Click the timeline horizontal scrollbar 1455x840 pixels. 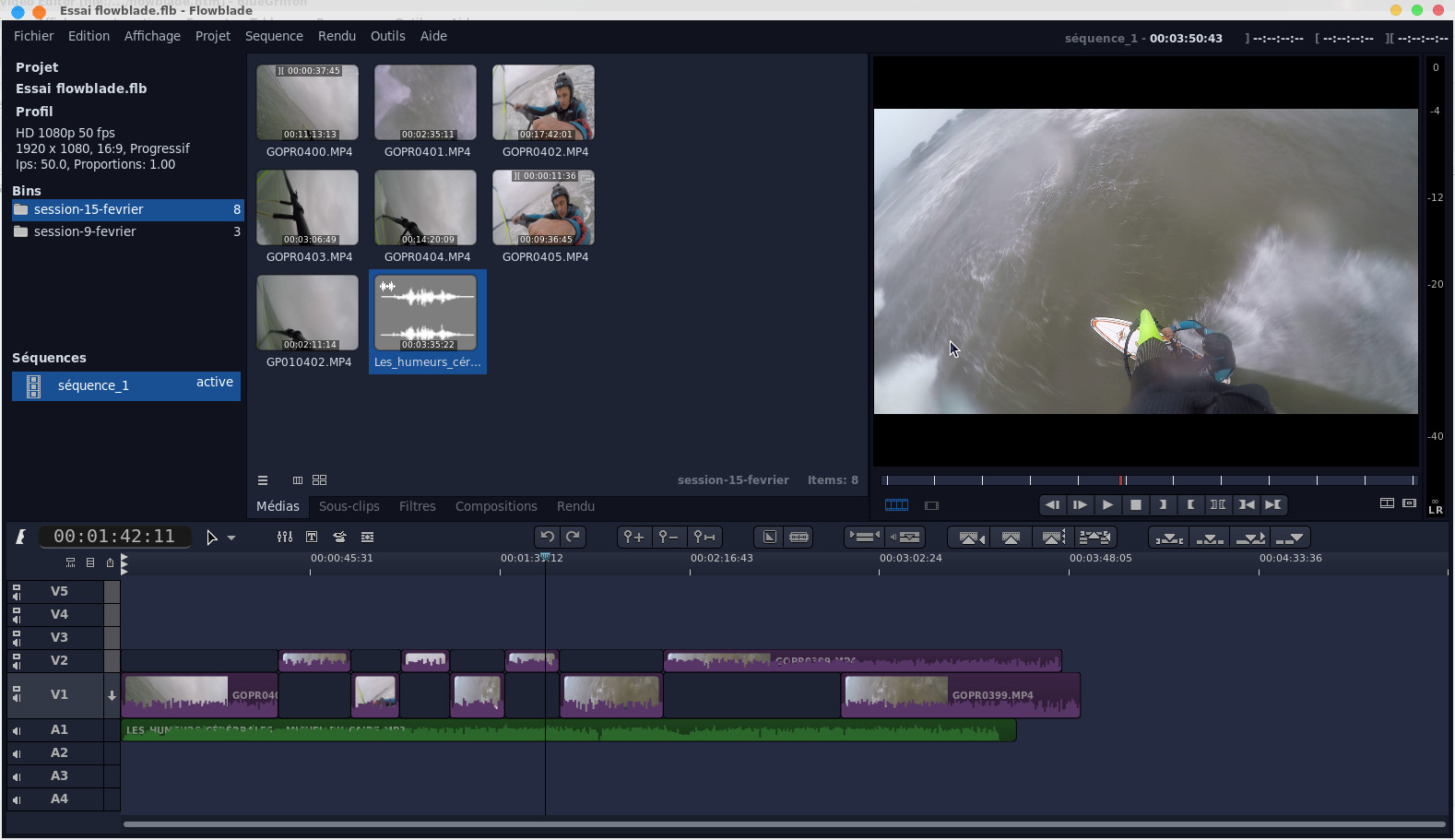tap(784, 824)
